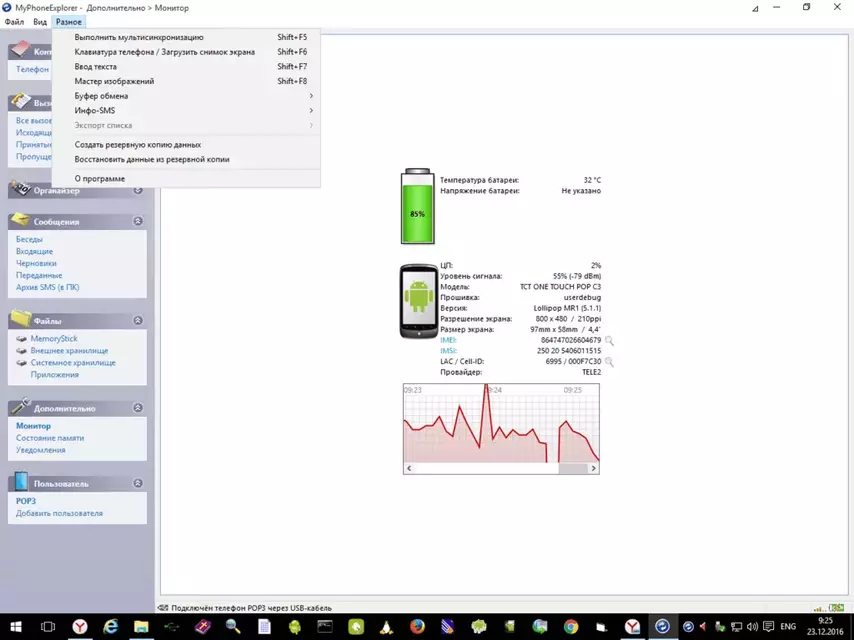The height and width of the screenshot is (640, 854).
Task: Click the magnifier icon next to LAC / Cell-ID
Action: pos(609,362)
